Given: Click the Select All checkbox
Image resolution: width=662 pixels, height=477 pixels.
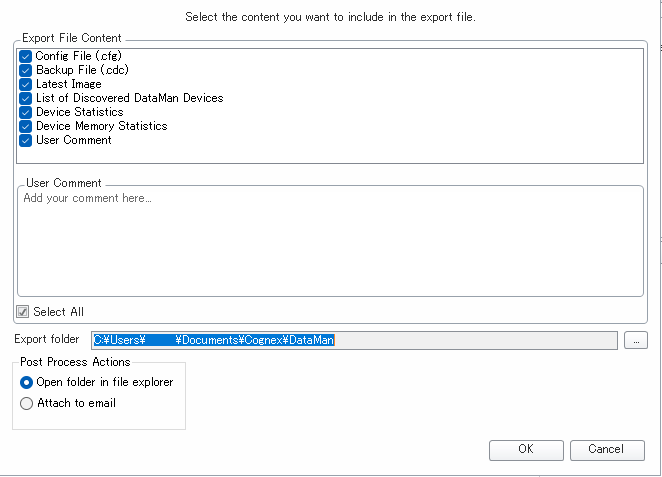Looking at the screenshot, I should (x=24, y=312).
